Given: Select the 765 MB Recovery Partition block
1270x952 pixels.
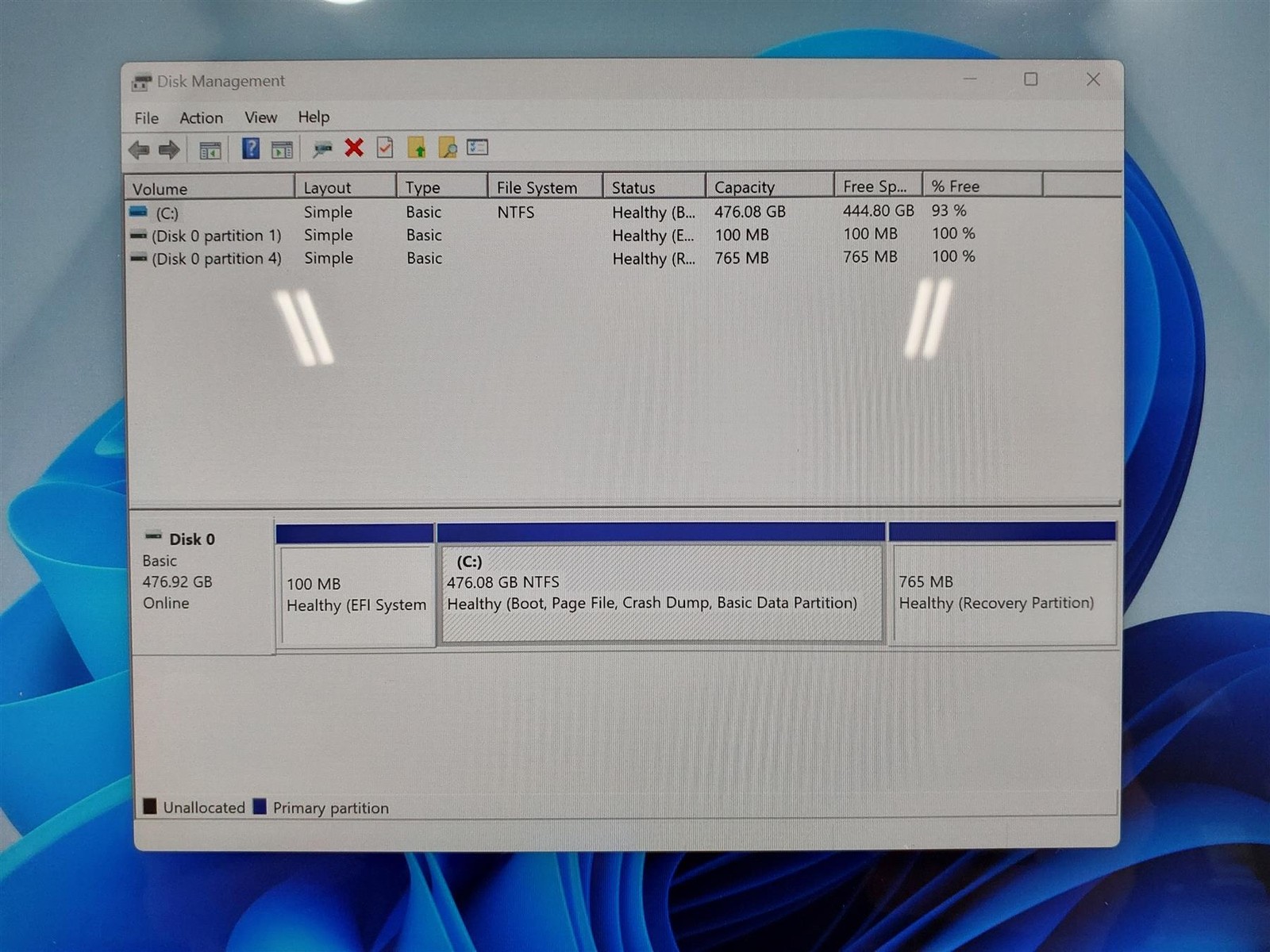Looking at the screenshot, I should click(x=1003, y=583).
